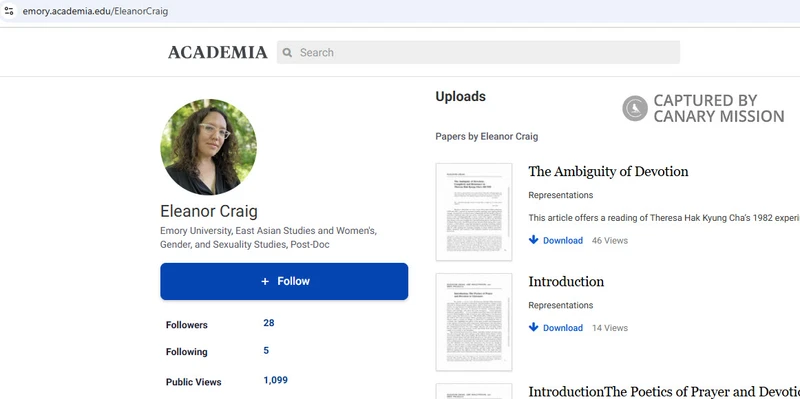Click the browser URL emory.academia.edu/EleanorCraig
This screenshot has height=399, width=800.
pyautogui.click(x=95, y=11)
